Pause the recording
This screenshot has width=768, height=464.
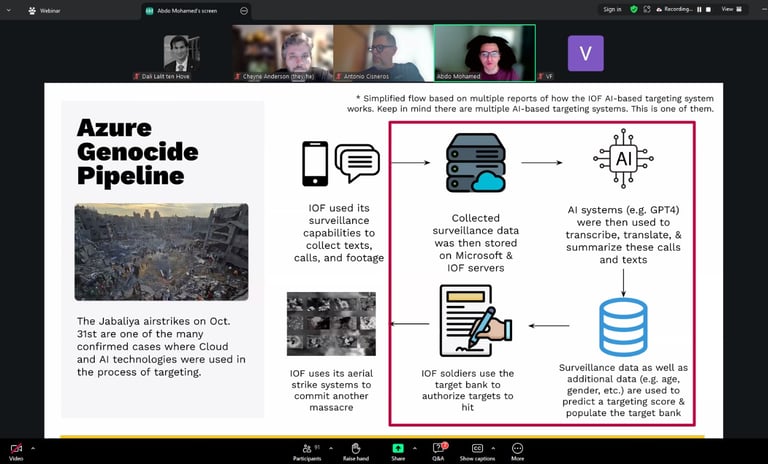point(699,9)
